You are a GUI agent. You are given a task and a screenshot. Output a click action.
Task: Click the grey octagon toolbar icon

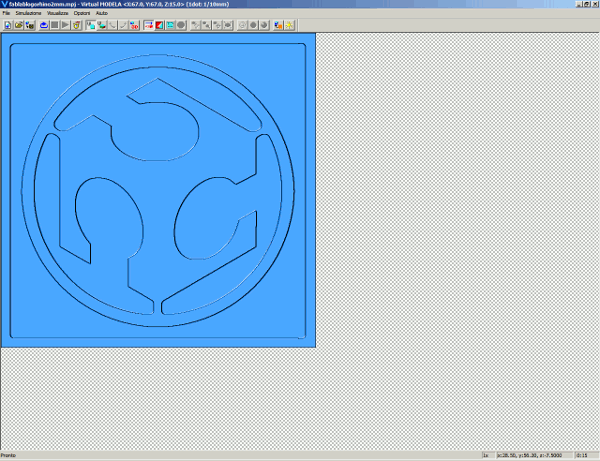pos(181,25)
